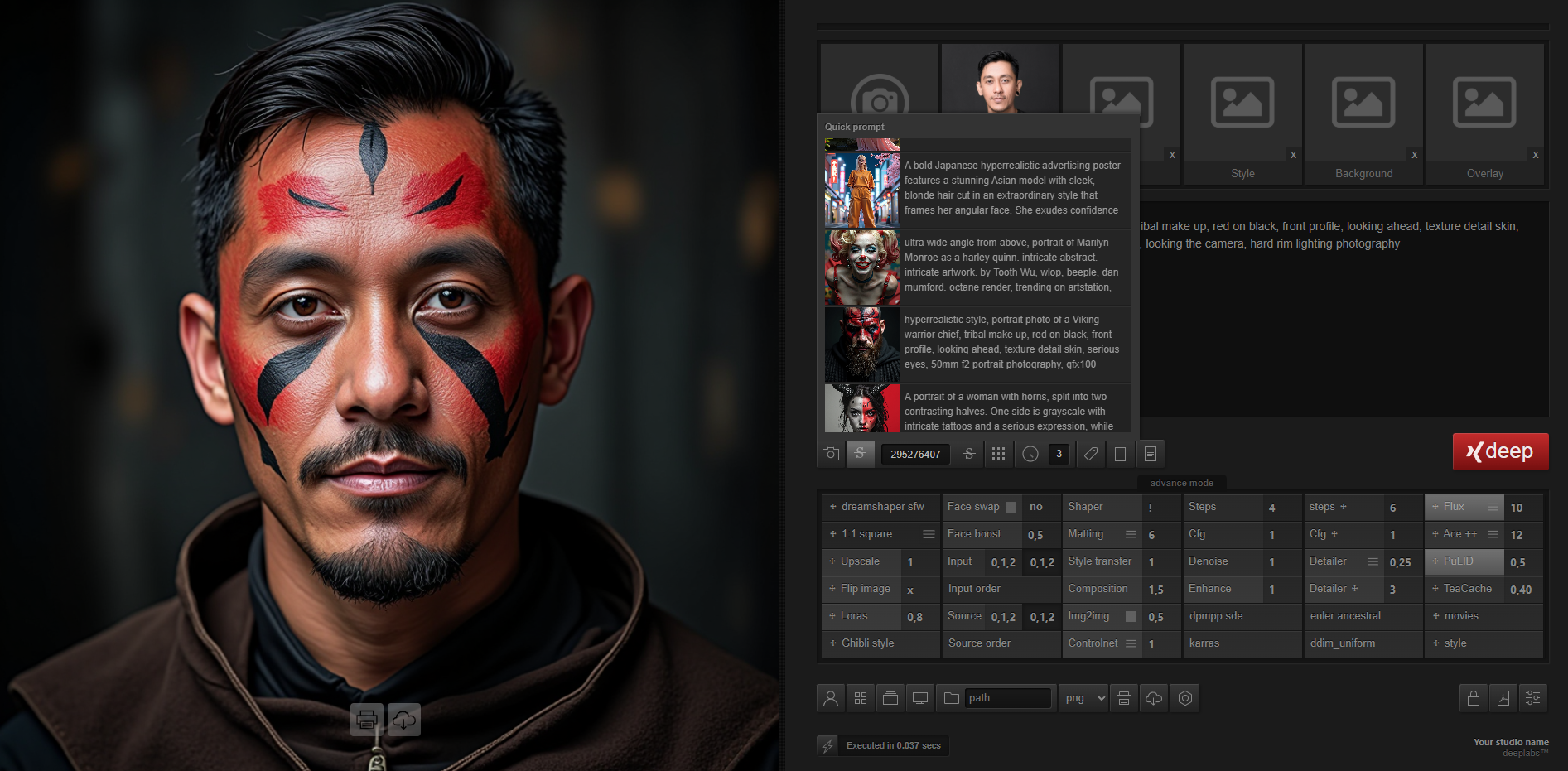Screen dimensions: 1568x771
Task: Expand the style list
Action: coord(1484,643)
